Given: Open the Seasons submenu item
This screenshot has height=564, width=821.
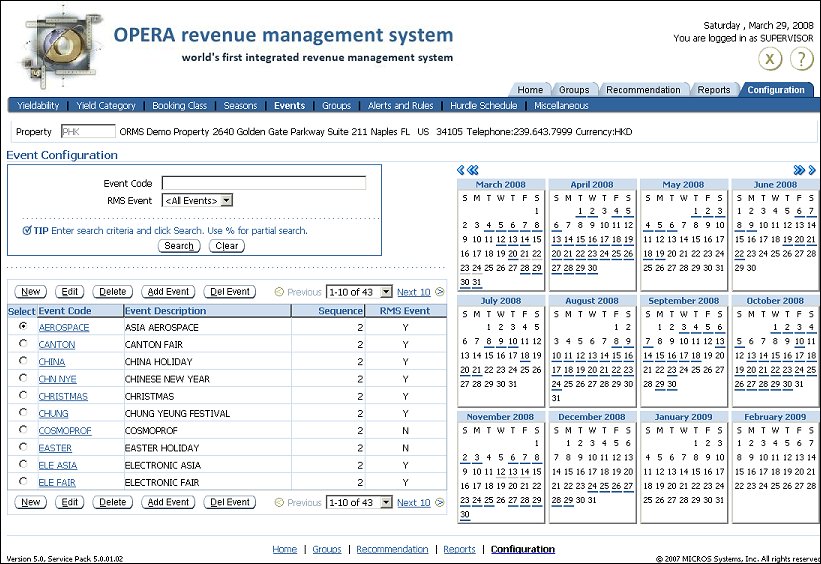Looking at the screenshot, I should pos(240,106).
